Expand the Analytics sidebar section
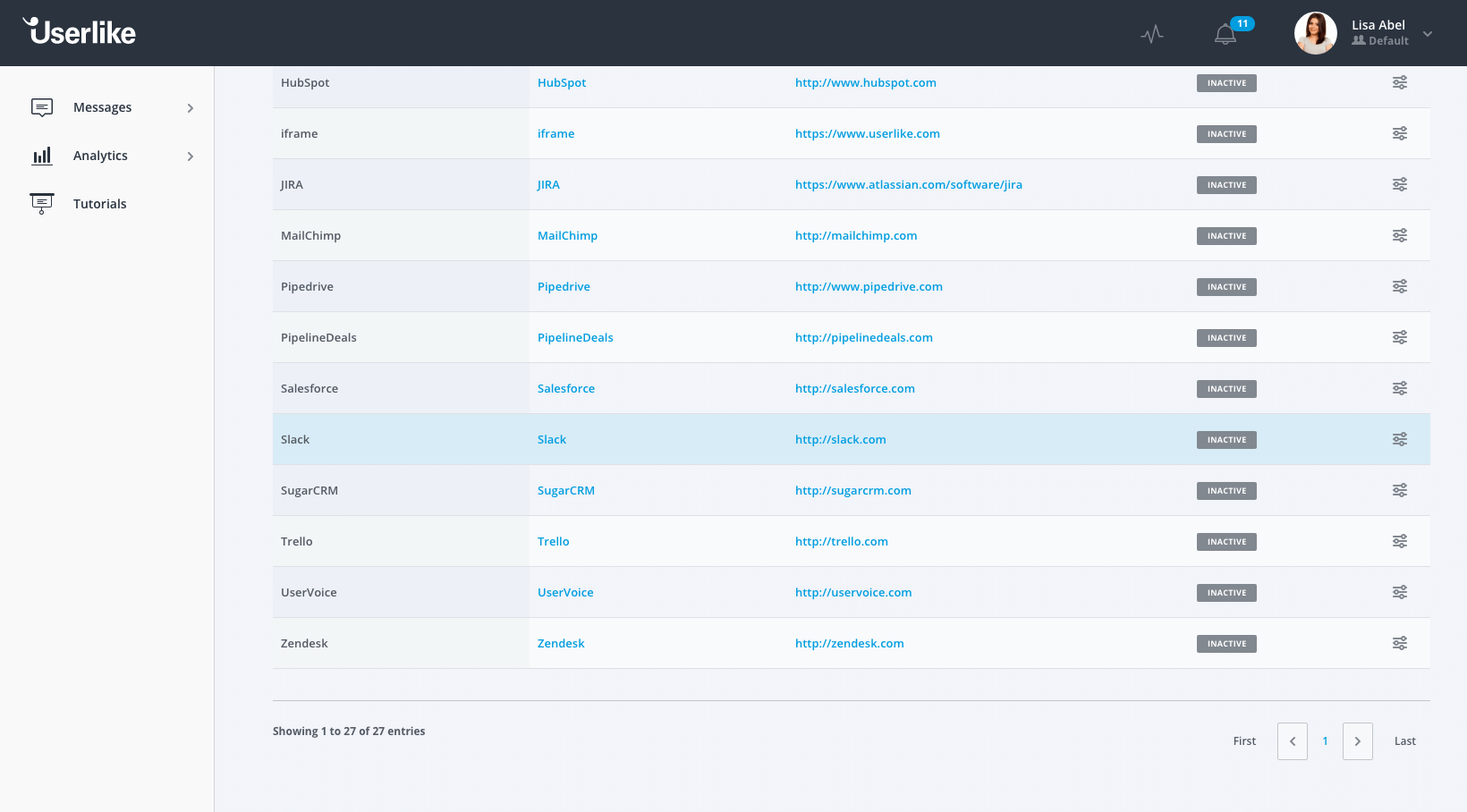This screenshot has width=1467, height=812. click(x=191, y=156)
